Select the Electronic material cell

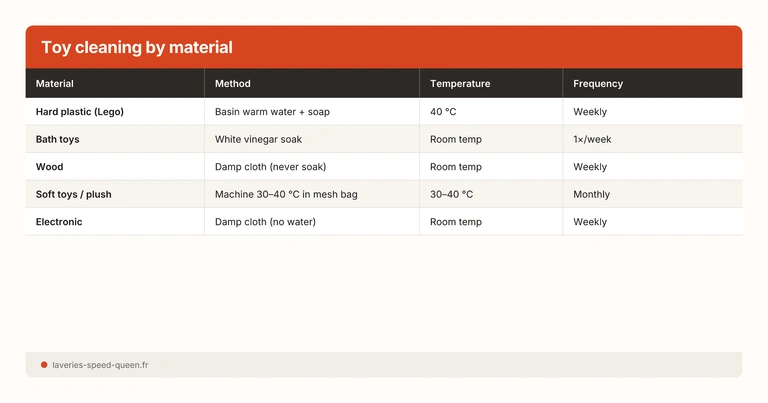pos(59,222)
